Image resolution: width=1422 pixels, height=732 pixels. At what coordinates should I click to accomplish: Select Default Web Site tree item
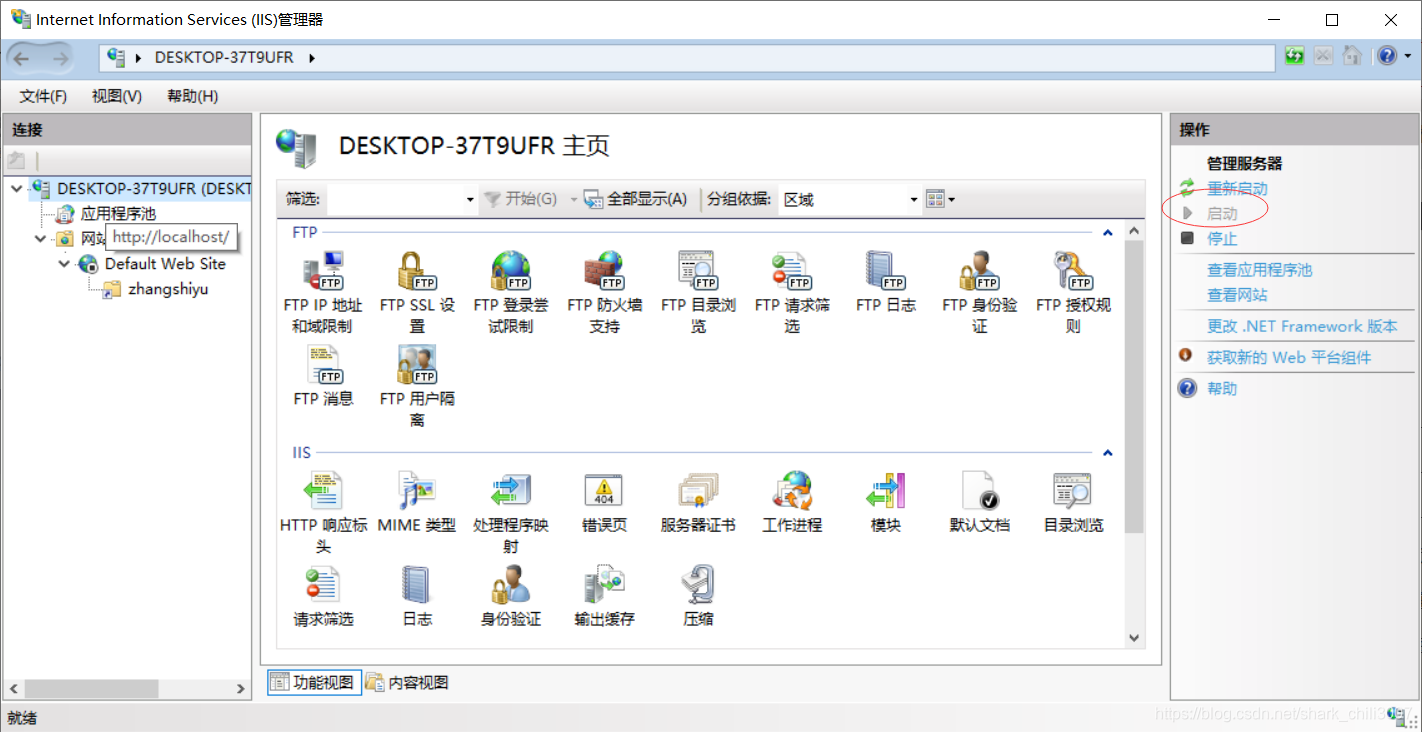(x=165, y=264)
